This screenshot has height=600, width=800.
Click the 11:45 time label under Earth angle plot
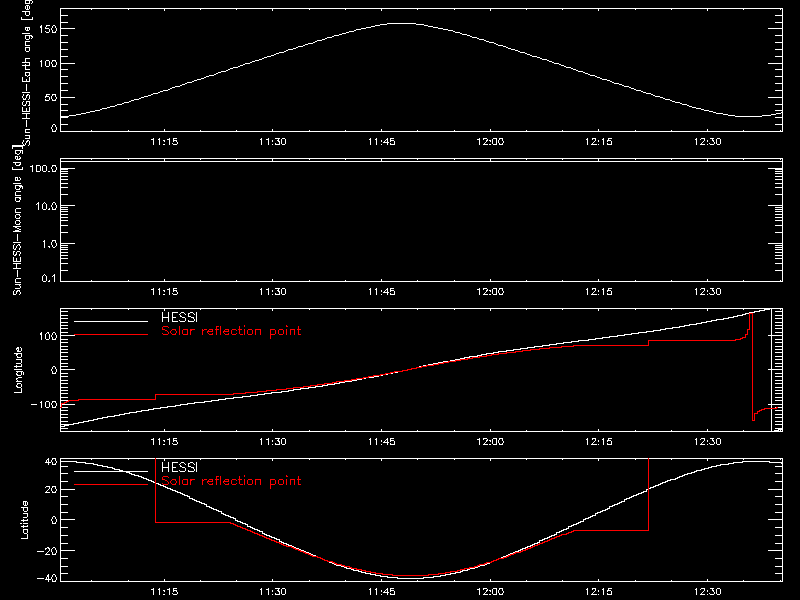click(x=382, y=141)
